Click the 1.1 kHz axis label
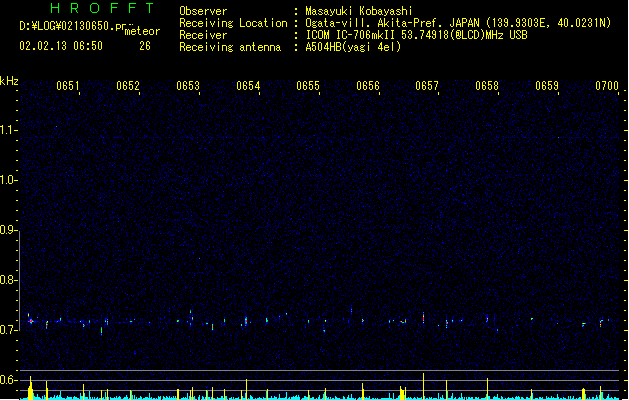 (8, 130)
